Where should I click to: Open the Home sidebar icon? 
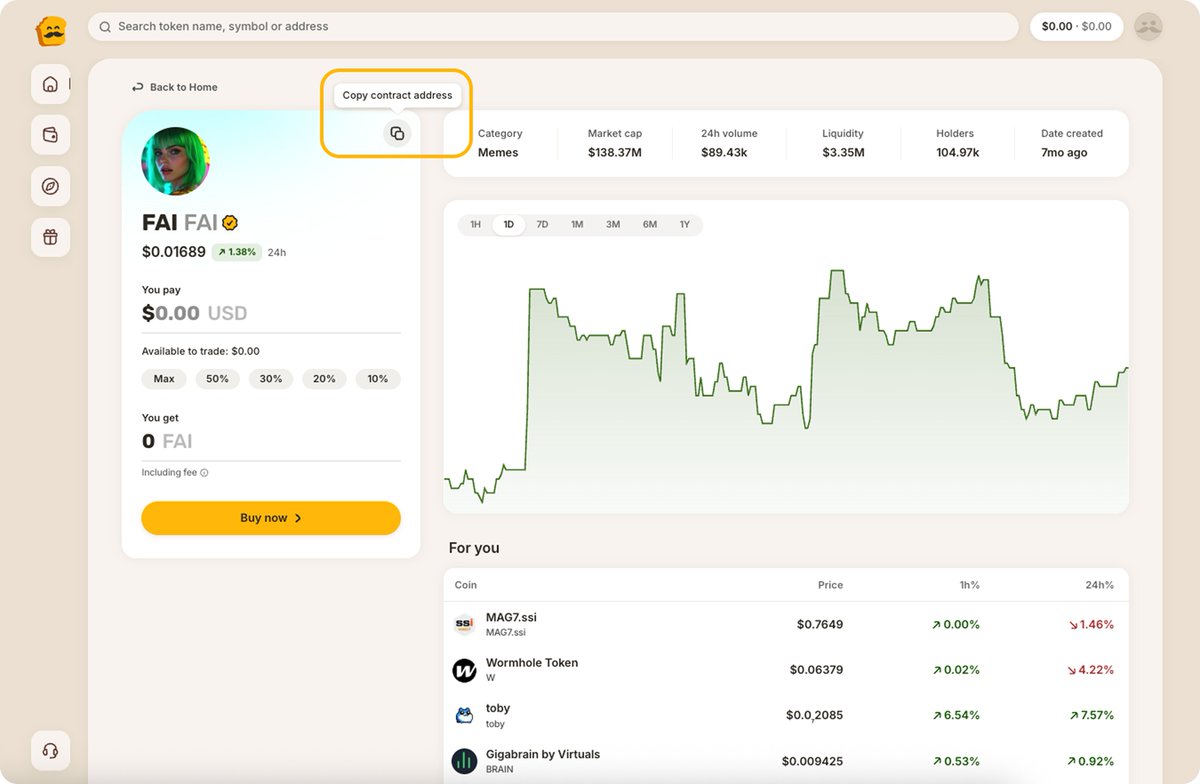[x=51, y=84]
